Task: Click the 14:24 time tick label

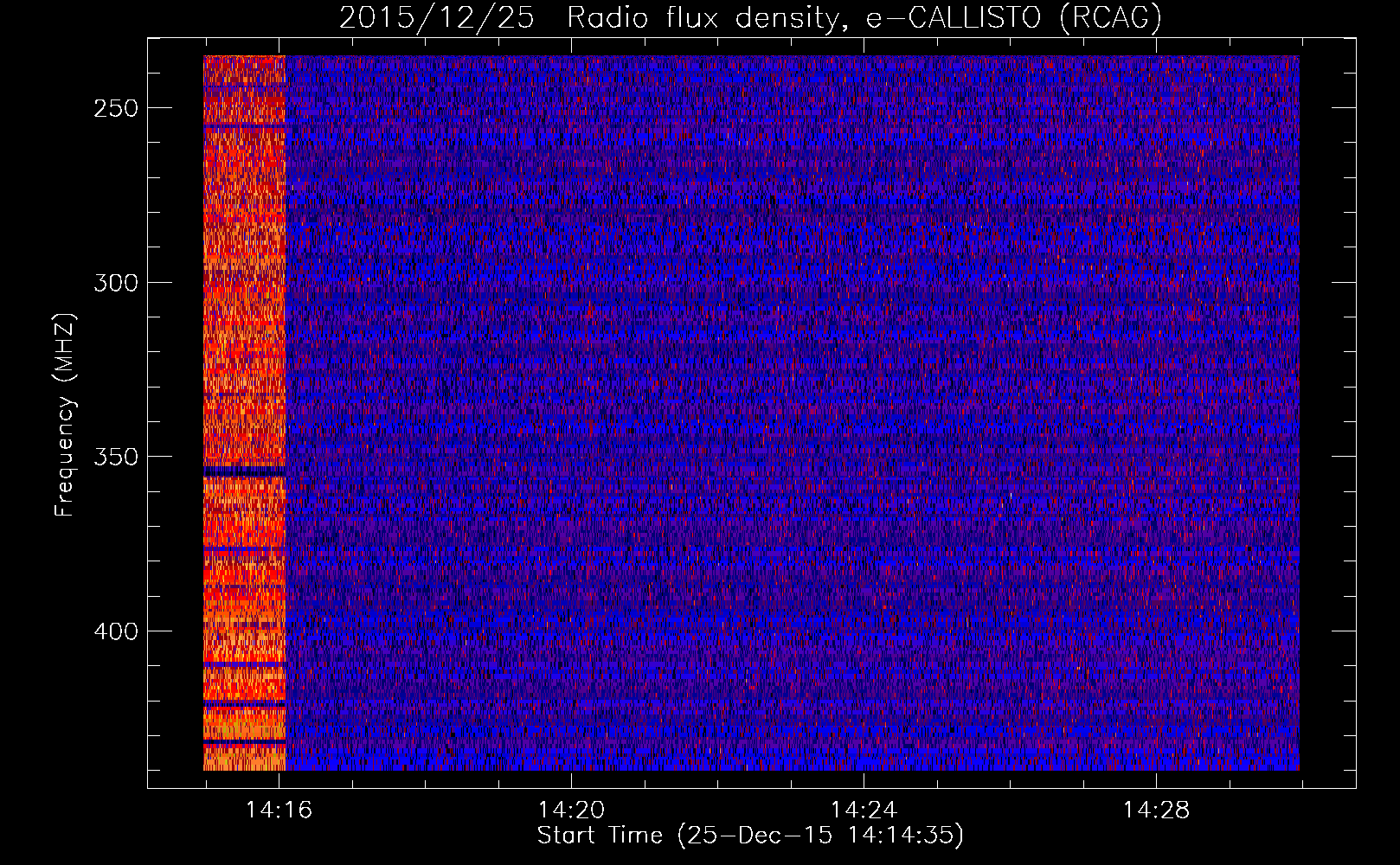Action: coord(864,811)
